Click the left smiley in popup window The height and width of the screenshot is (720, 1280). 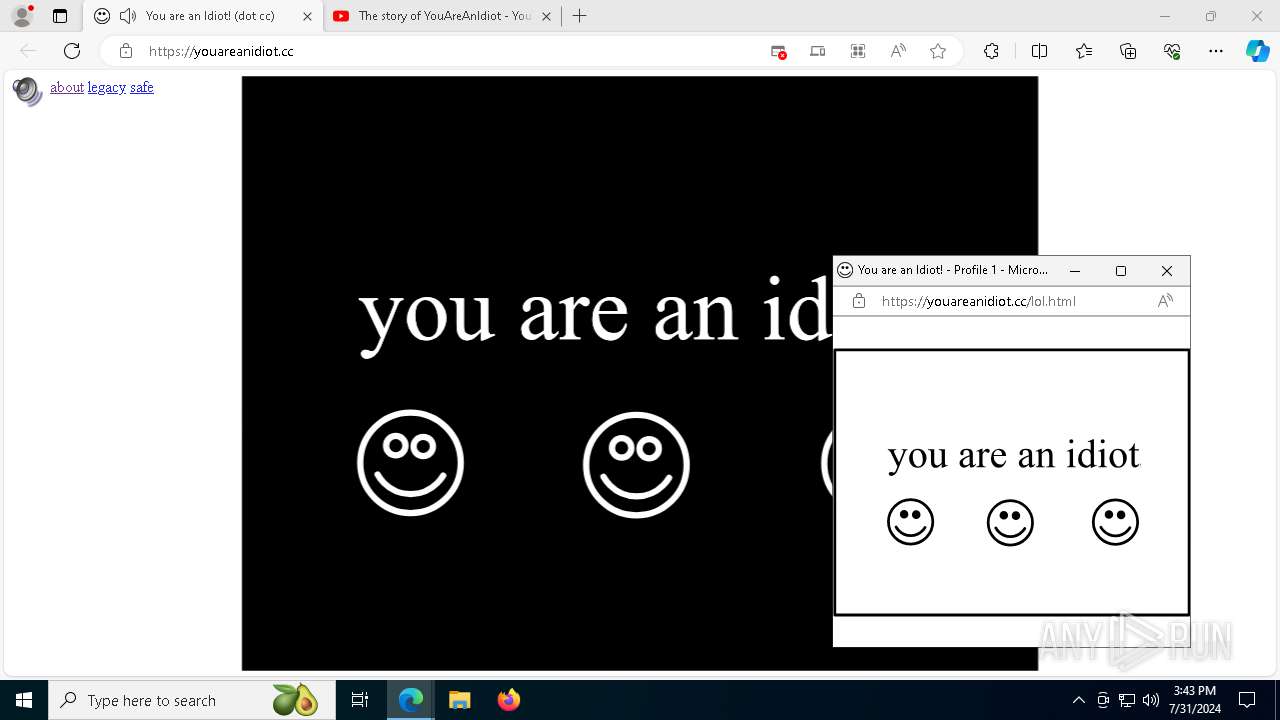click(910, 522)
